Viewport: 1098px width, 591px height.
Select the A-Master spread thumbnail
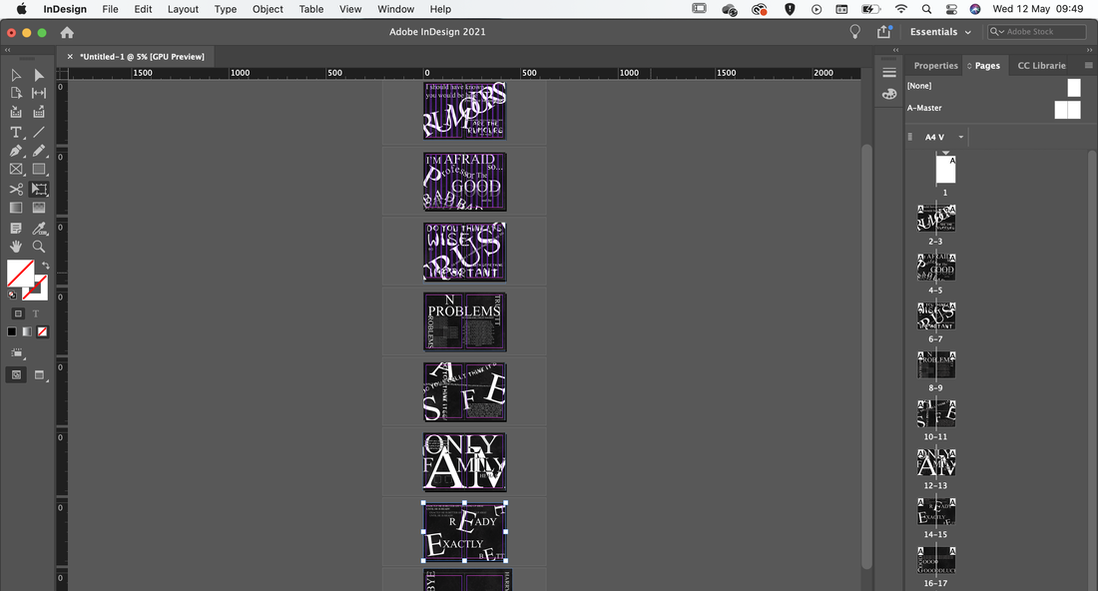click(1068, 109)
